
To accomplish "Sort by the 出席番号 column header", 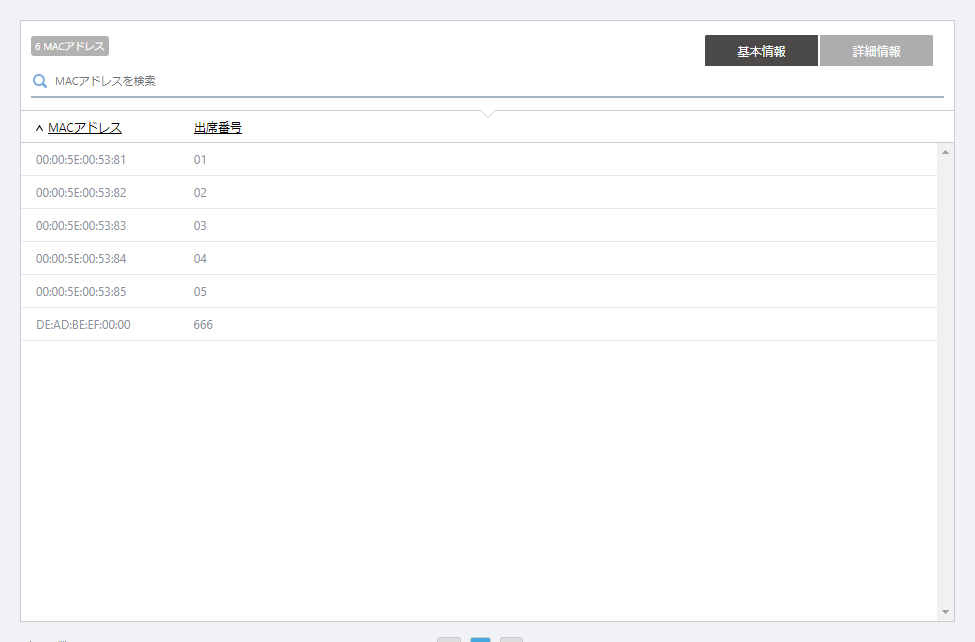I will [x=218, y=128].
